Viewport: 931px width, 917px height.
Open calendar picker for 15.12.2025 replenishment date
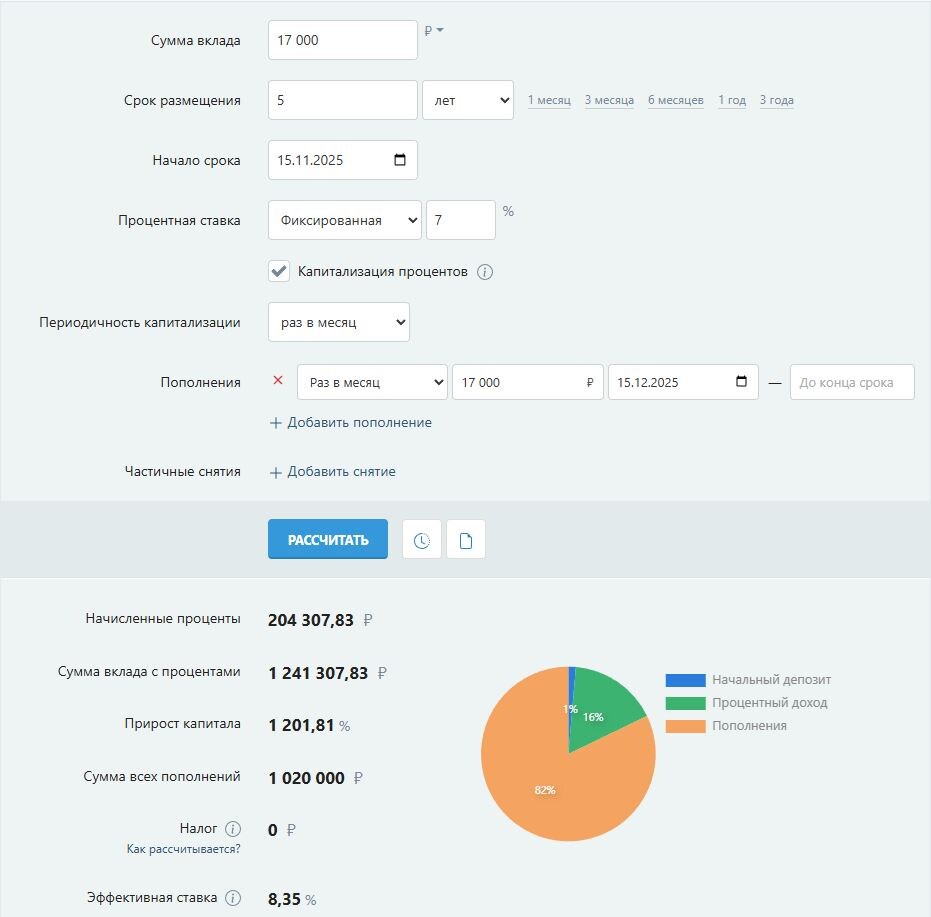pos(741,381)
